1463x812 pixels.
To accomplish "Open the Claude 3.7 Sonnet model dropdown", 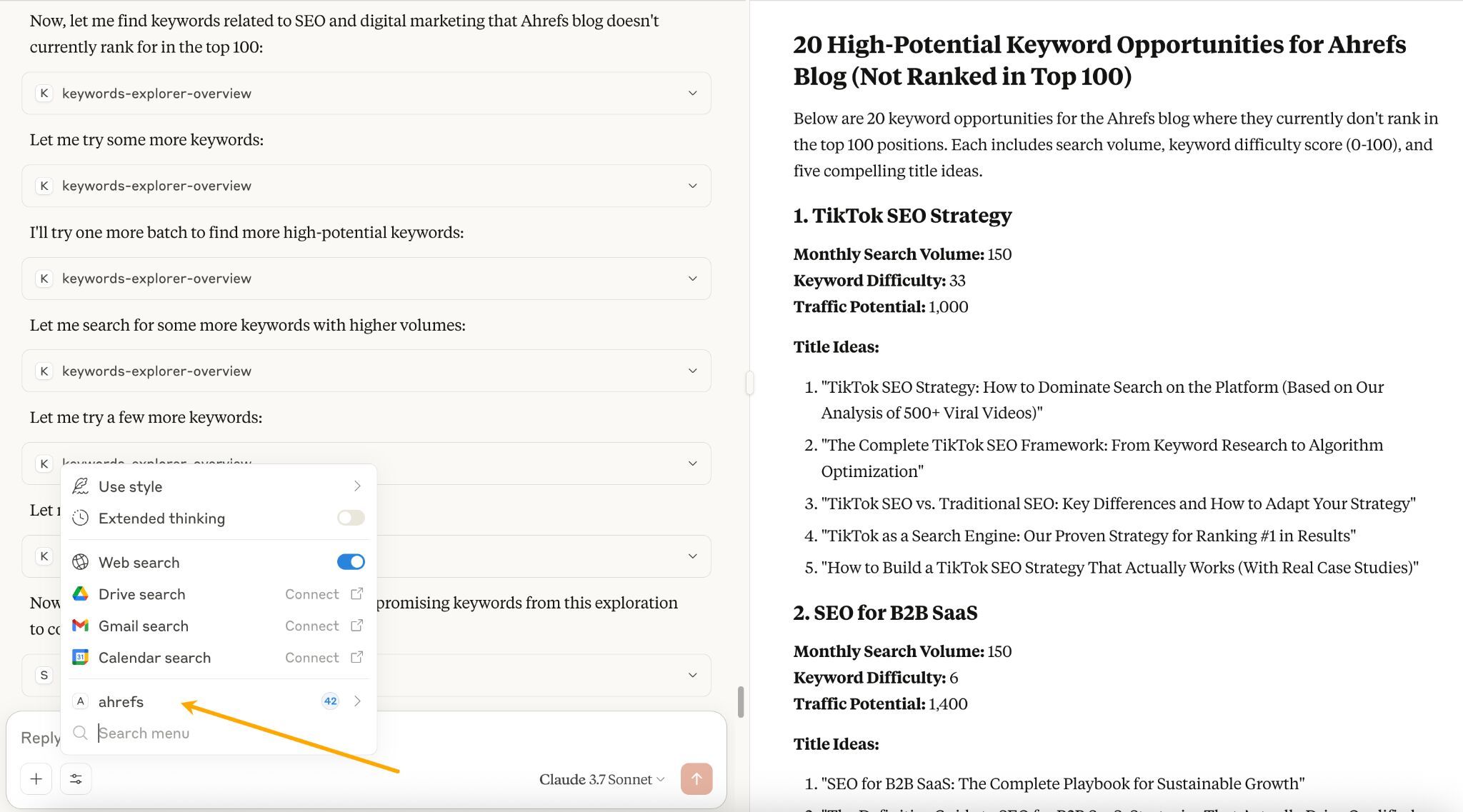I will (x=601, y=779).
